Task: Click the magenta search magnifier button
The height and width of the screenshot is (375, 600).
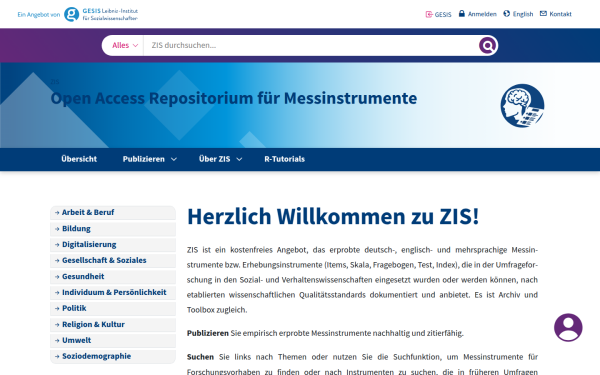Action: tap(488, 46)
